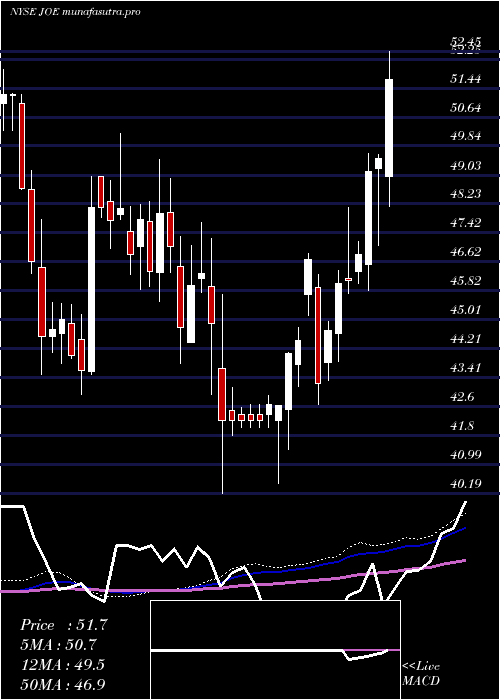Select the 46.62 price axis label
The image size is (500, 700).
[466, 252]
